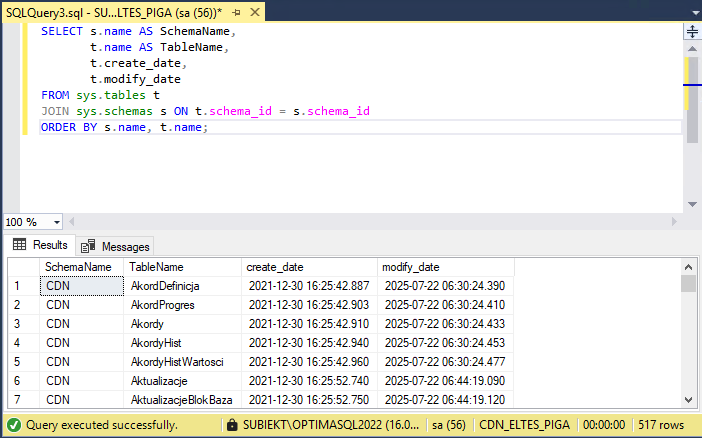Click the ORDER BY line in editor

pyautogui.click(x=360, y=127)
